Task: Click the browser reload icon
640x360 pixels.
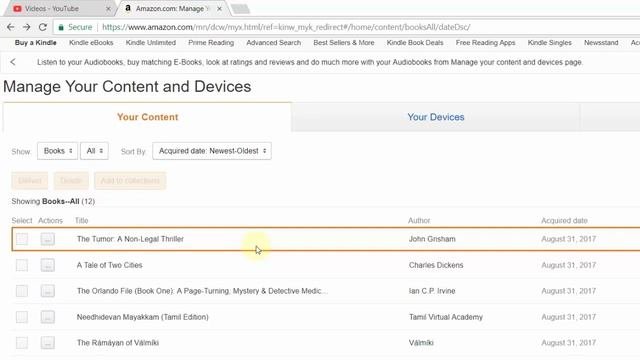Action: pos(42,27)
